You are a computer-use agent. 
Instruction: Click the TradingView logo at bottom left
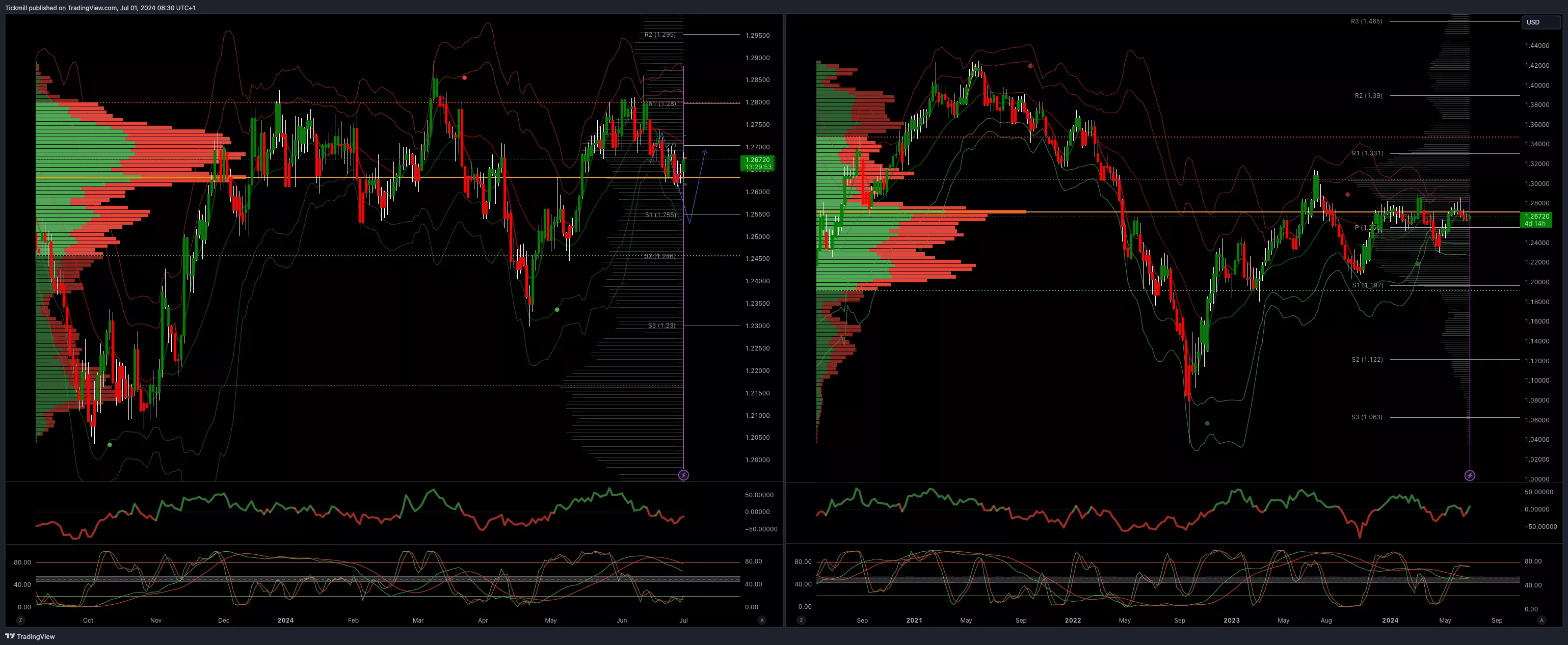pos(31,636)
